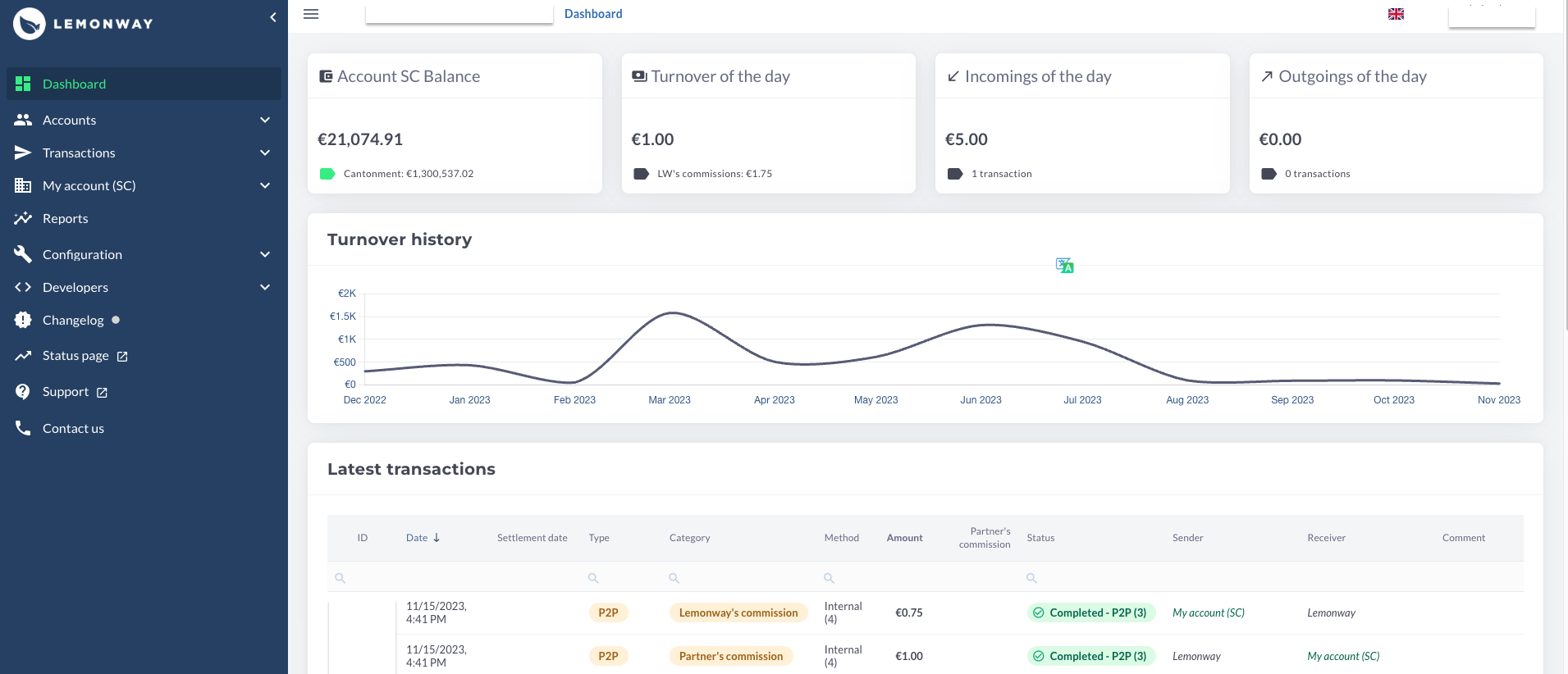Click the page vertical scrollbar

(1565, 164)
